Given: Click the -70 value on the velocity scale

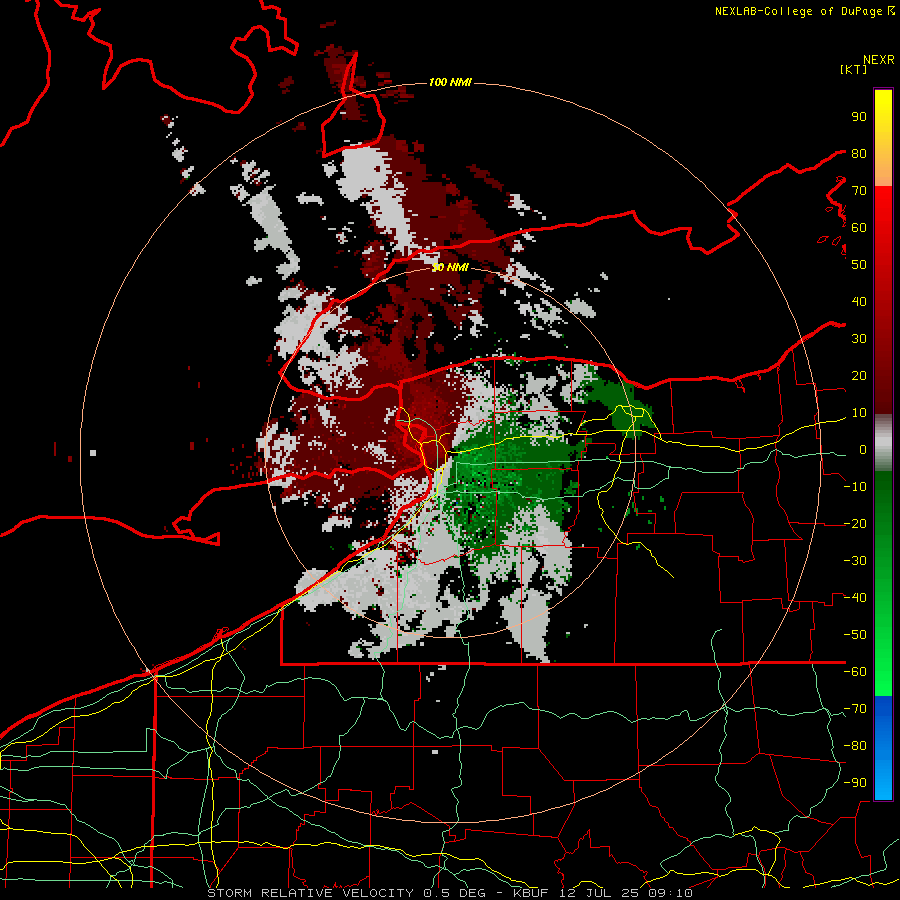Looking at the screenshot, I should click(855, 709).
